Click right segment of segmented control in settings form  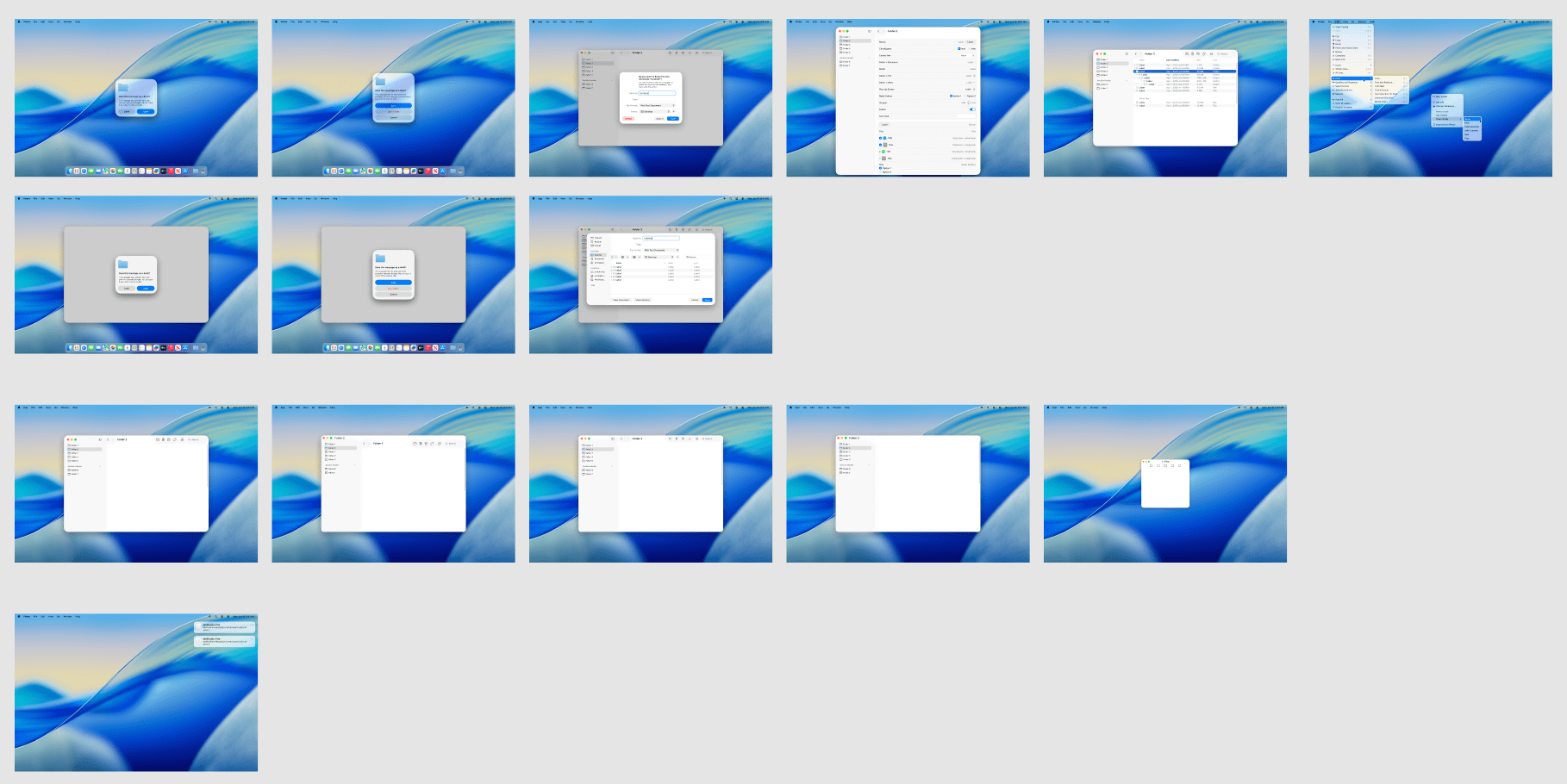tap(970, 42)
